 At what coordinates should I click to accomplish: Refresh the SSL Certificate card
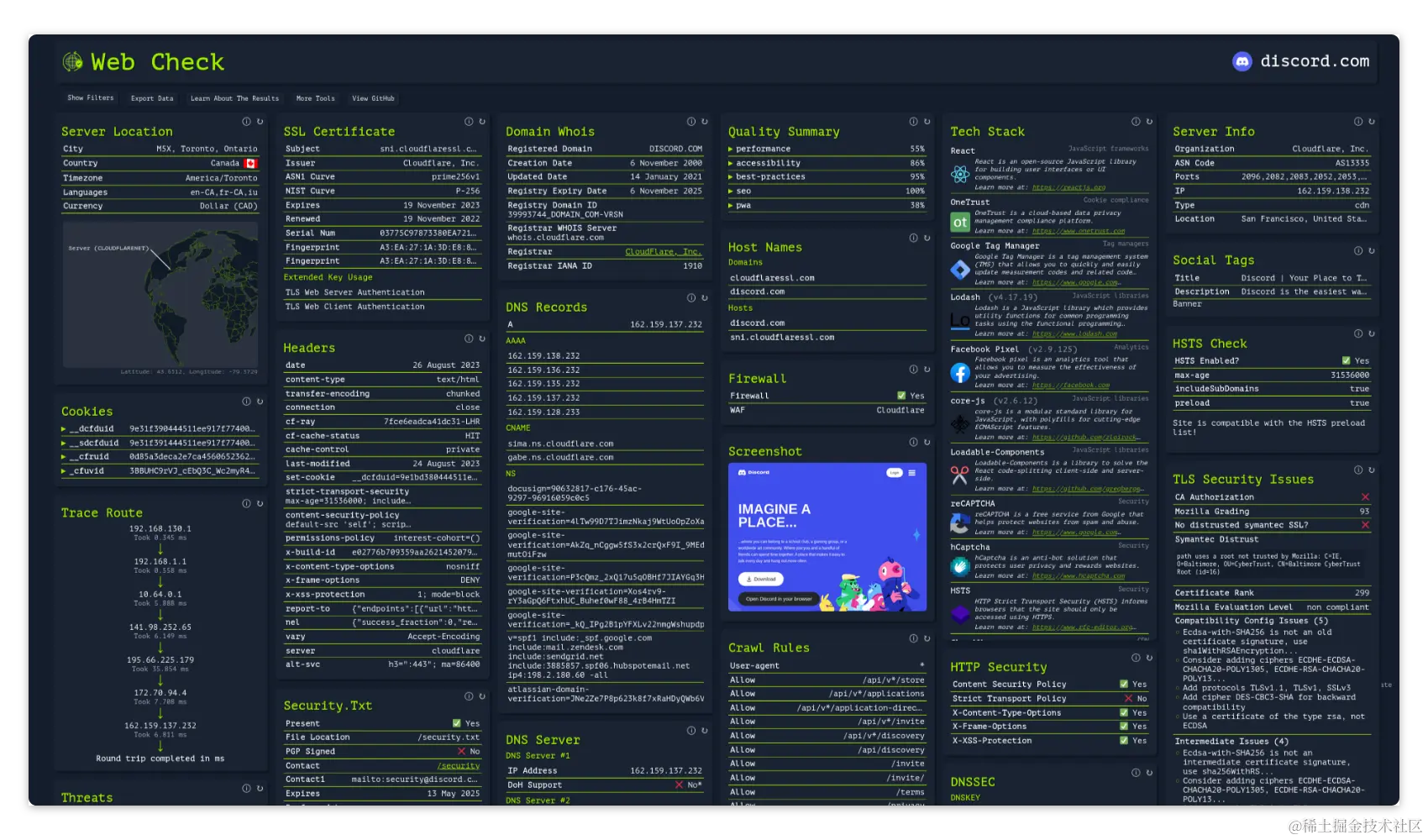pyautogui.click(x=482, y=122)
